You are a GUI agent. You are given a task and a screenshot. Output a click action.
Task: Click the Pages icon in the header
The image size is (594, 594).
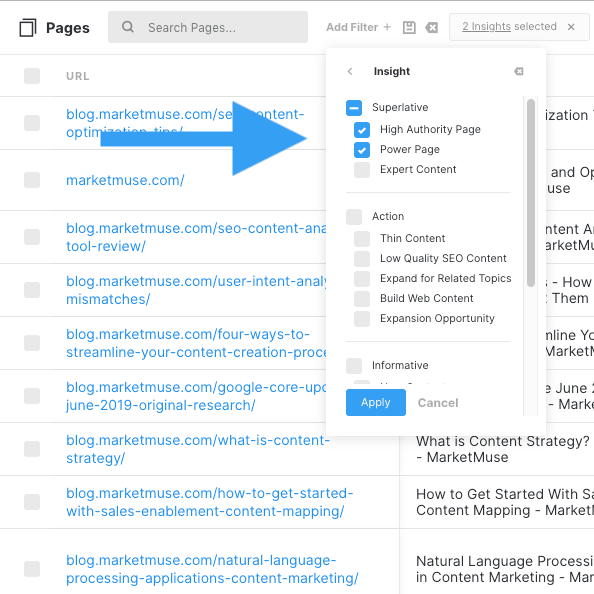point(28,28)
